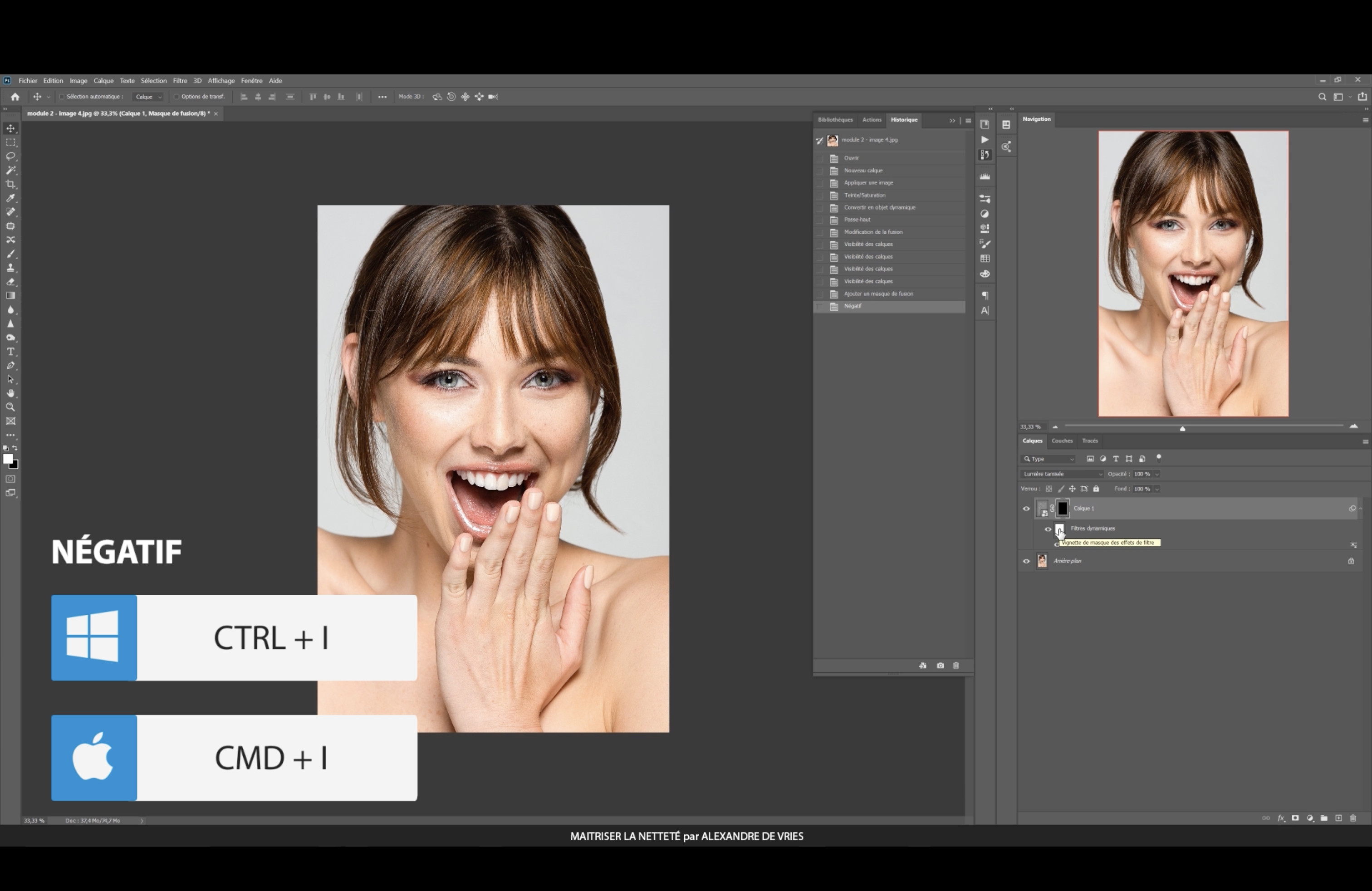Select the Hand tool
Viewport: 1372px width, 891px height.
[10, 394]
